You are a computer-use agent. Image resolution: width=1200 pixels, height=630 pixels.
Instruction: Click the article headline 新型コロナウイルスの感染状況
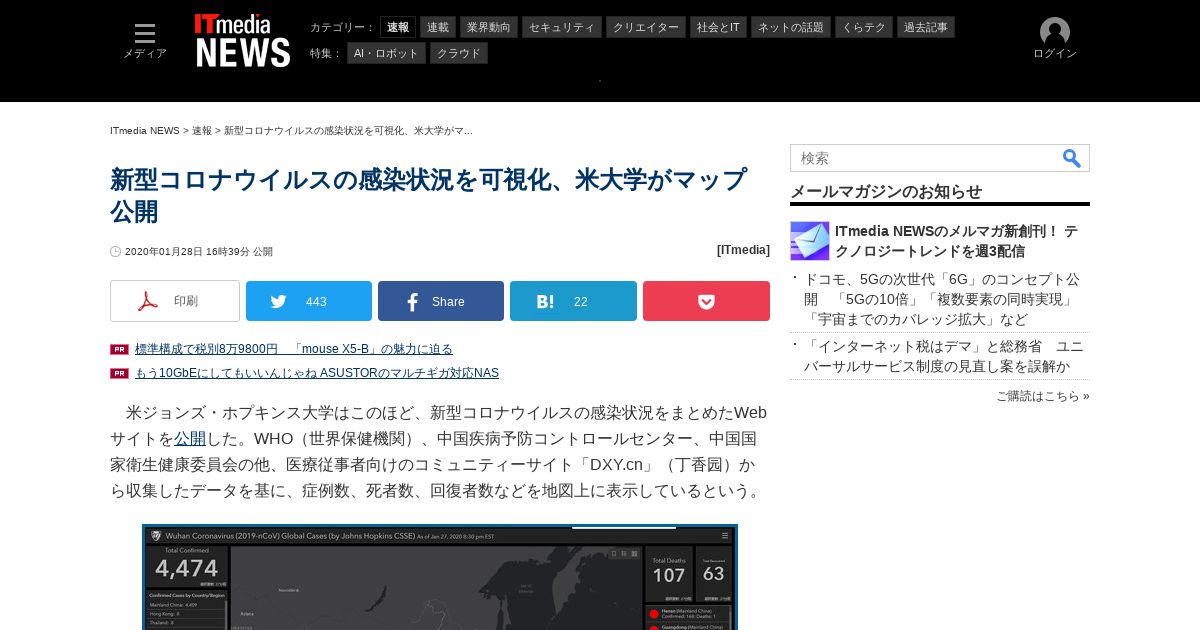(428, 195)
